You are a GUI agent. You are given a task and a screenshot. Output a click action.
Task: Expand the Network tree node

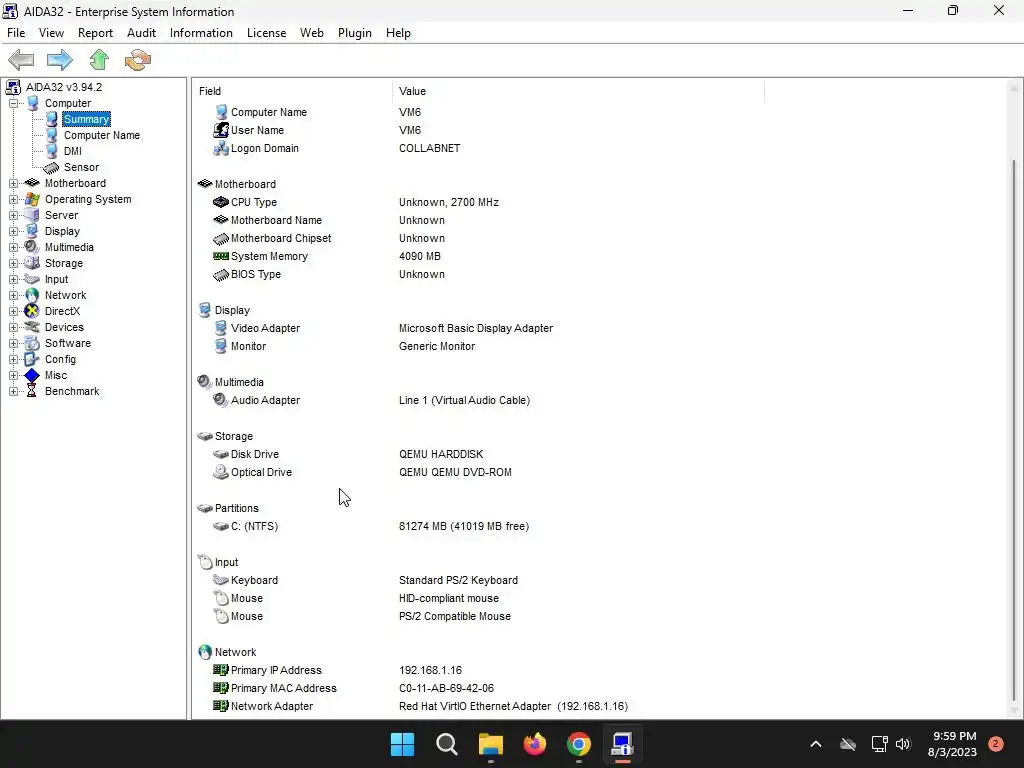[13, 295]
